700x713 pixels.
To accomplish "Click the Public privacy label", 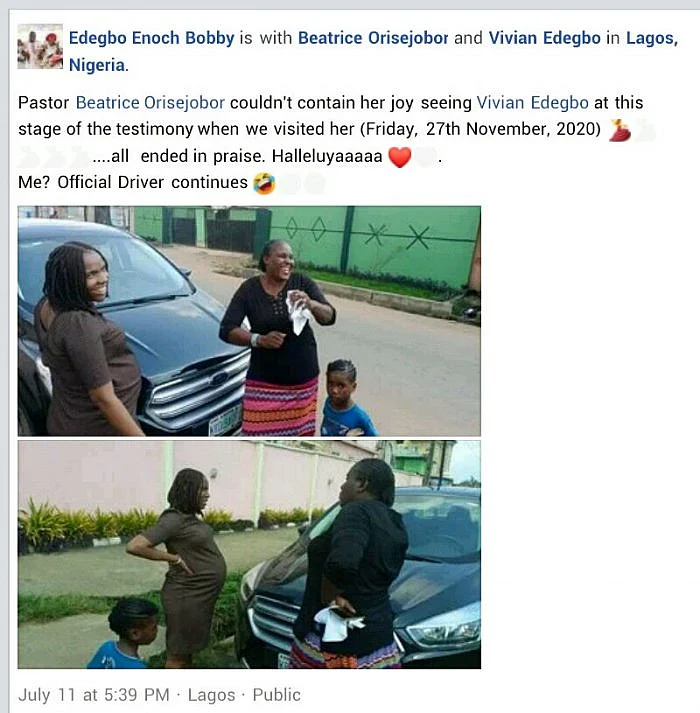I will [277, 695].
